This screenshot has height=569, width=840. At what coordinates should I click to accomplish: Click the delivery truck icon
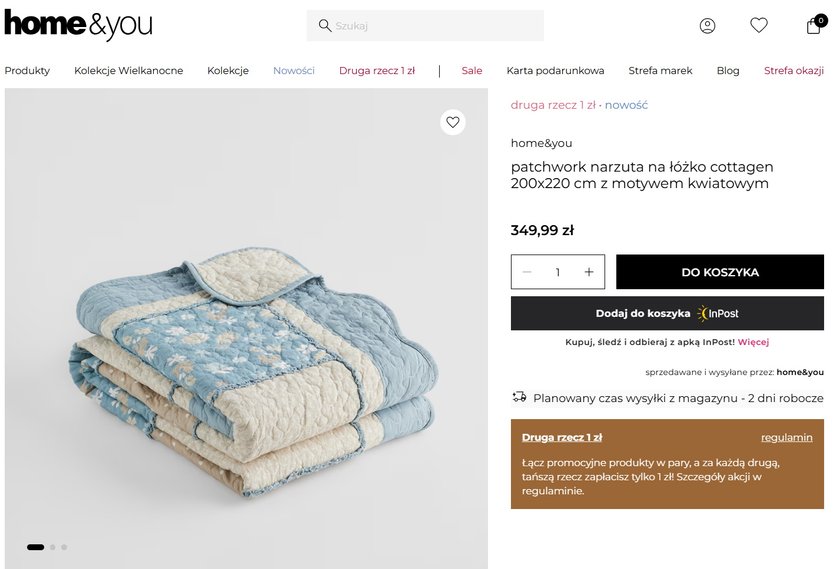point(519,397)
